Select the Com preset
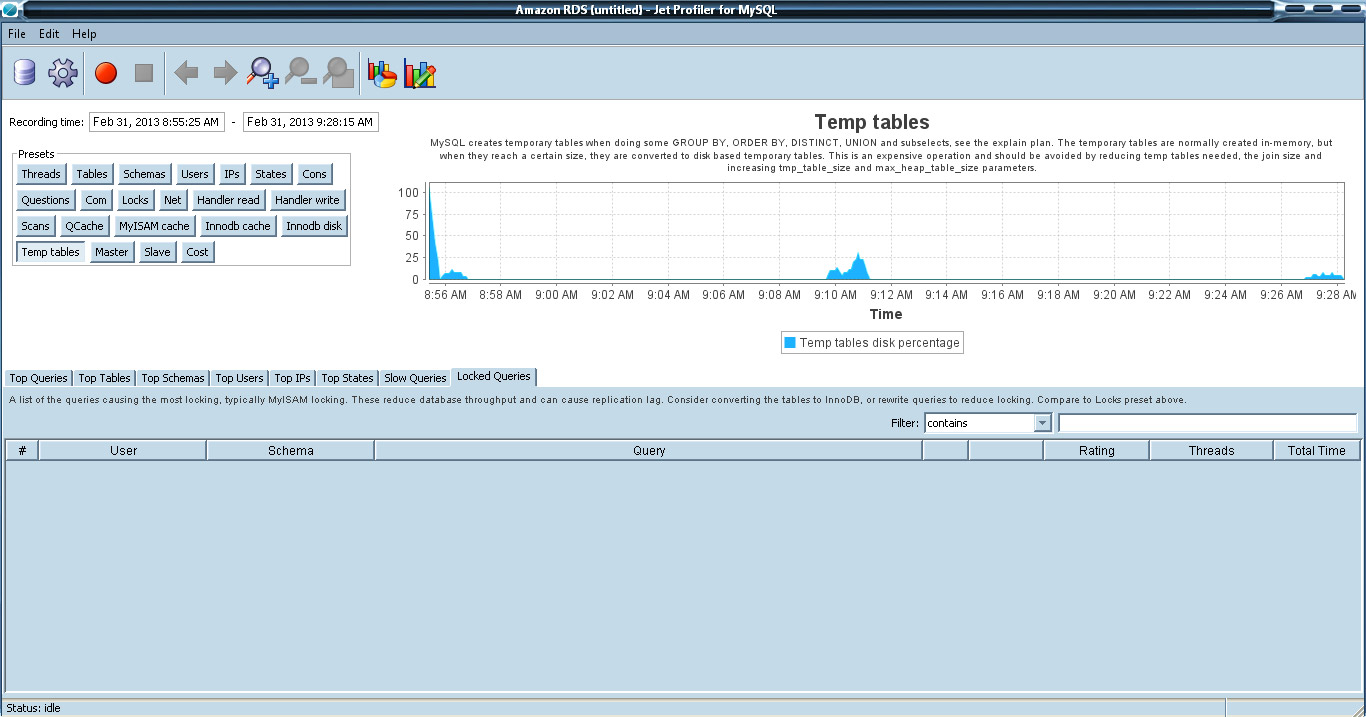Image resolution: width=1366 pixels, height=717 pixels. pyautogui.click(x=96, y=200)
